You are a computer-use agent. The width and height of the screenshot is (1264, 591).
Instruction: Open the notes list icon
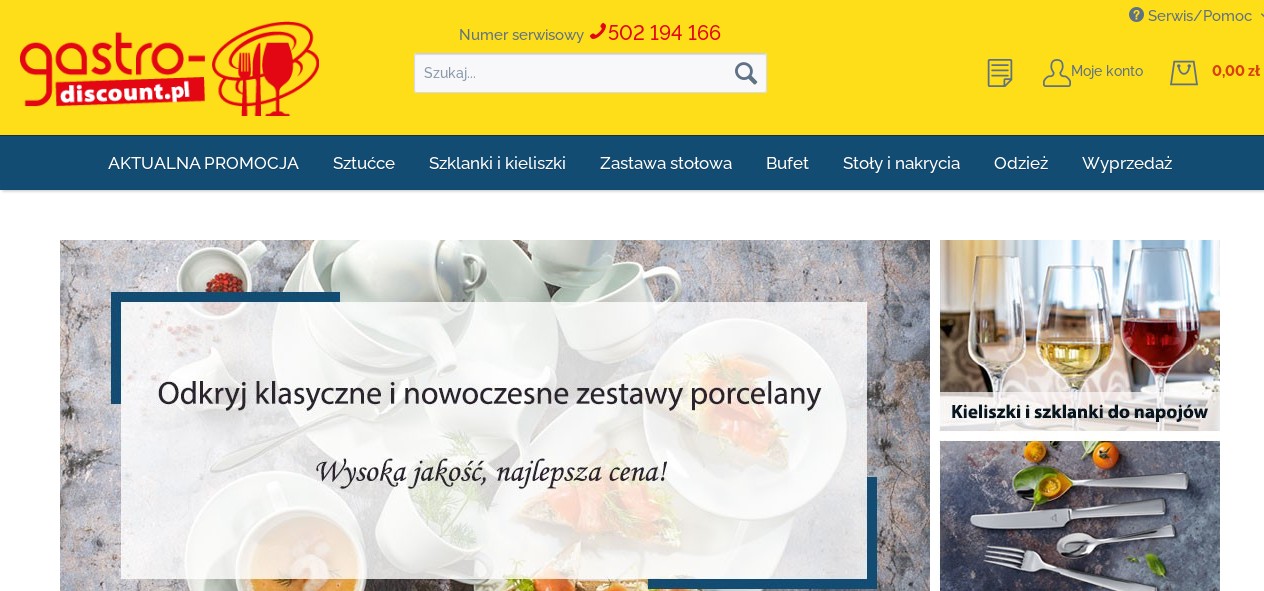coord(1000,72)
